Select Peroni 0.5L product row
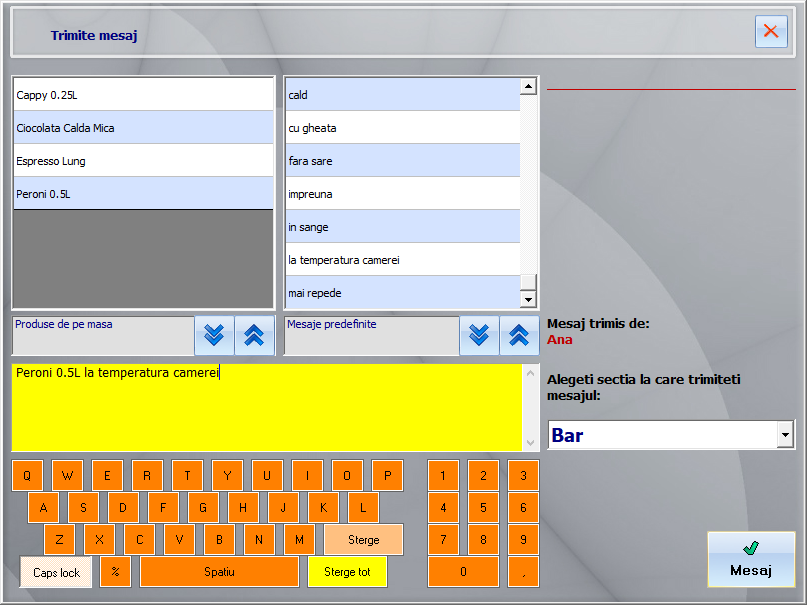 [x=144, y=193]
